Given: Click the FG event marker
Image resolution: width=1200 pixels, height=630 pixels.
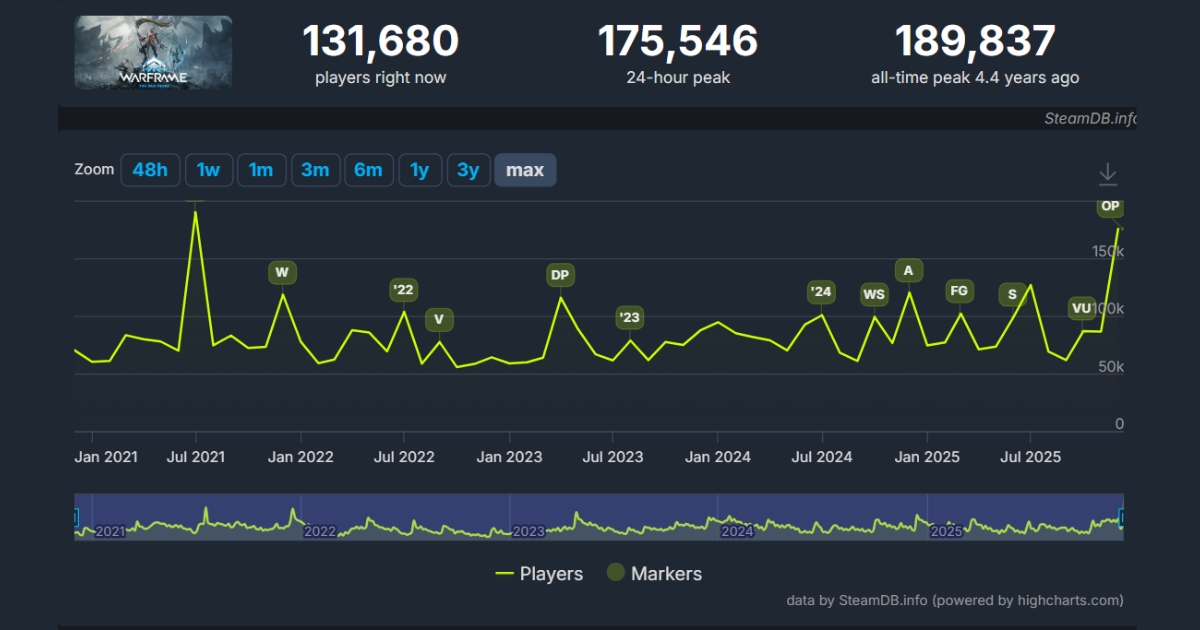Looking at the screenshot, I should (x=958, y=291).
